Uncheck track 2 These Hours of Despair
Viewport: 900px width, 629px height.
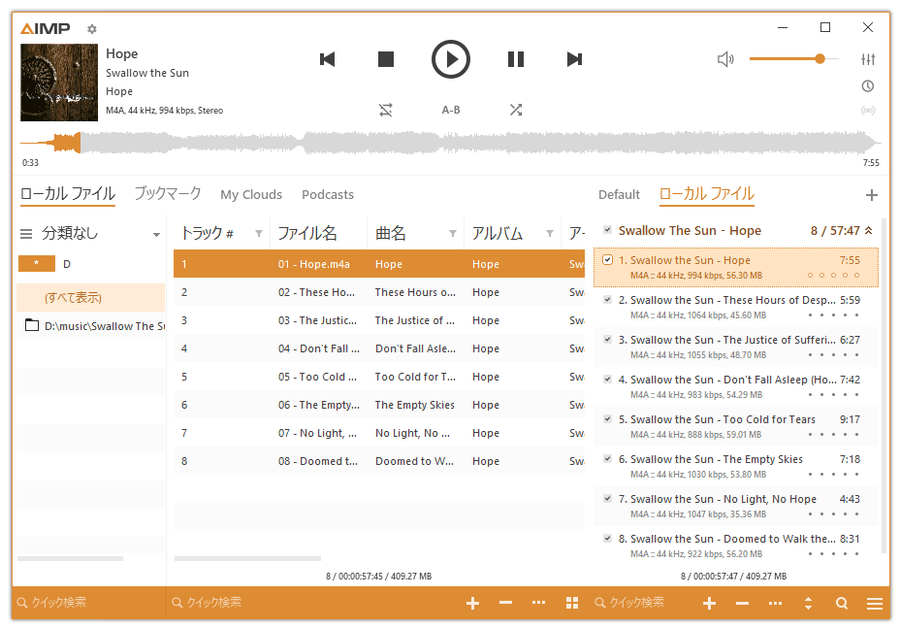pos(607,300)
